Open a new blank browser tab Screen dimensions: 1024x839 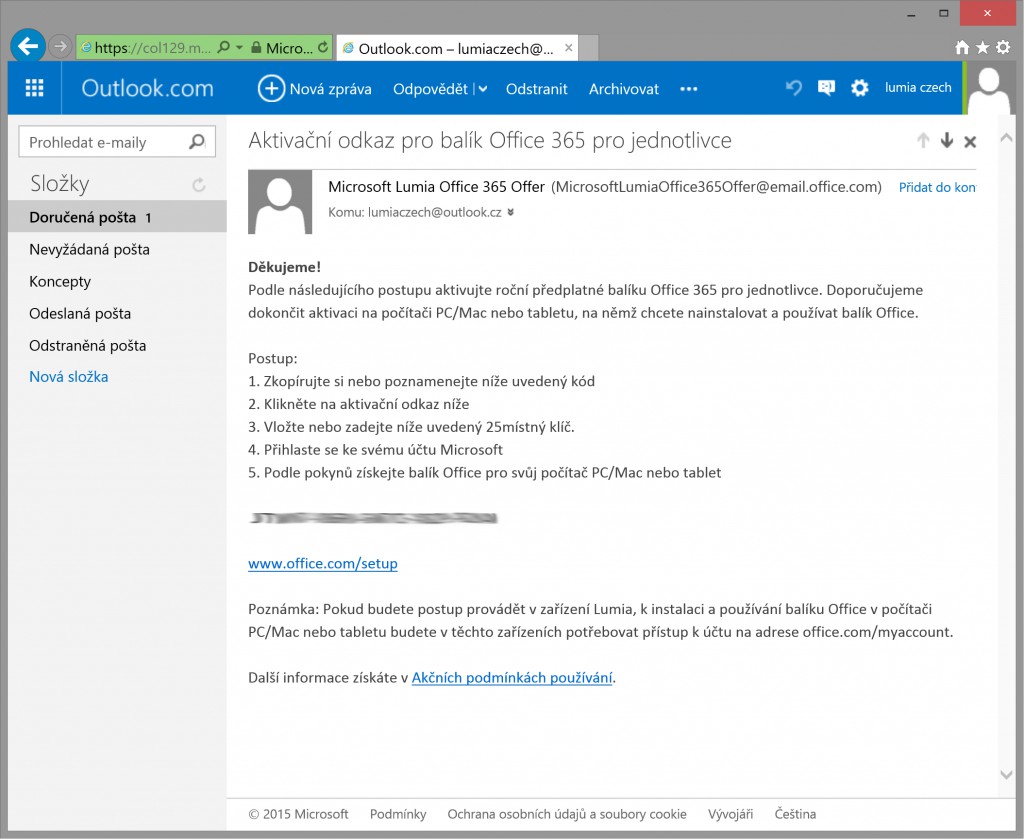click(588, 48)
